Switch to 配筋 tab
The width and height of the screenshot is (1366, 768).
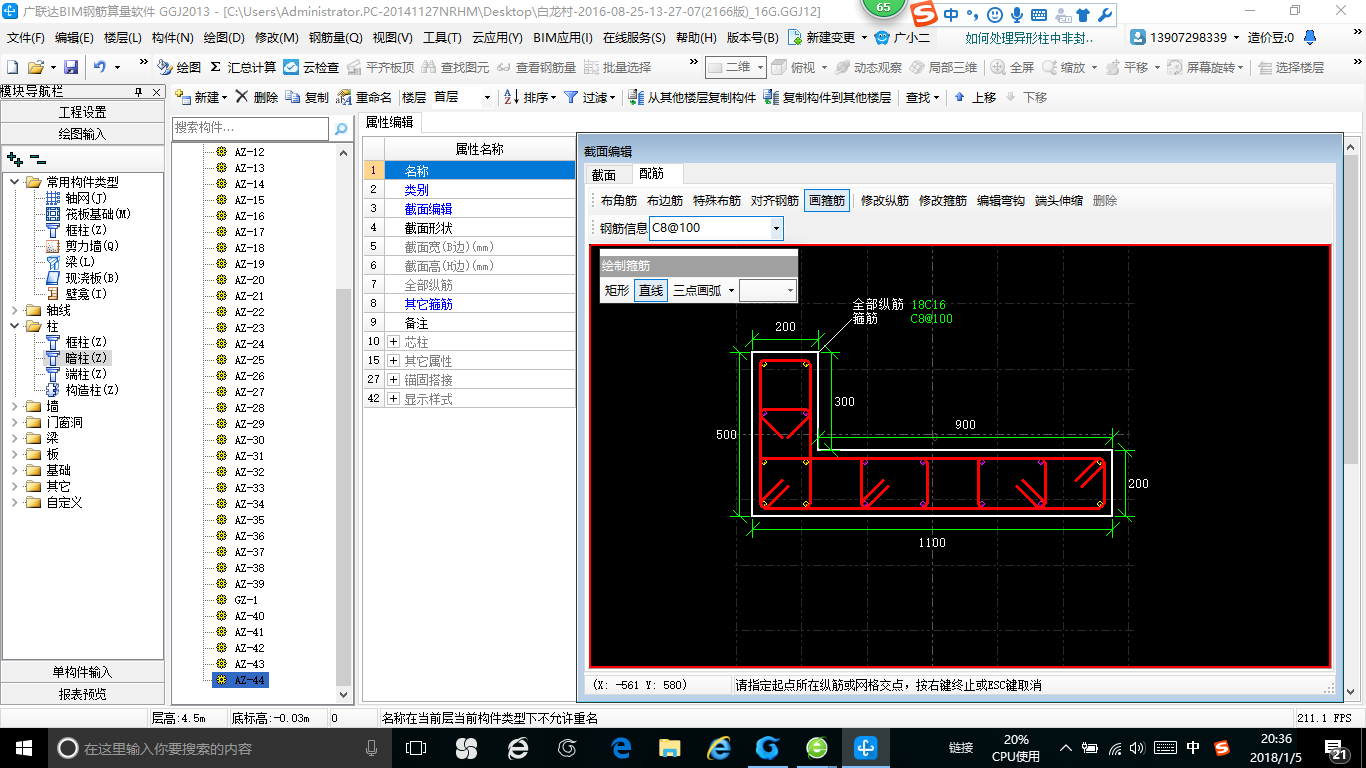pos(651,174)
